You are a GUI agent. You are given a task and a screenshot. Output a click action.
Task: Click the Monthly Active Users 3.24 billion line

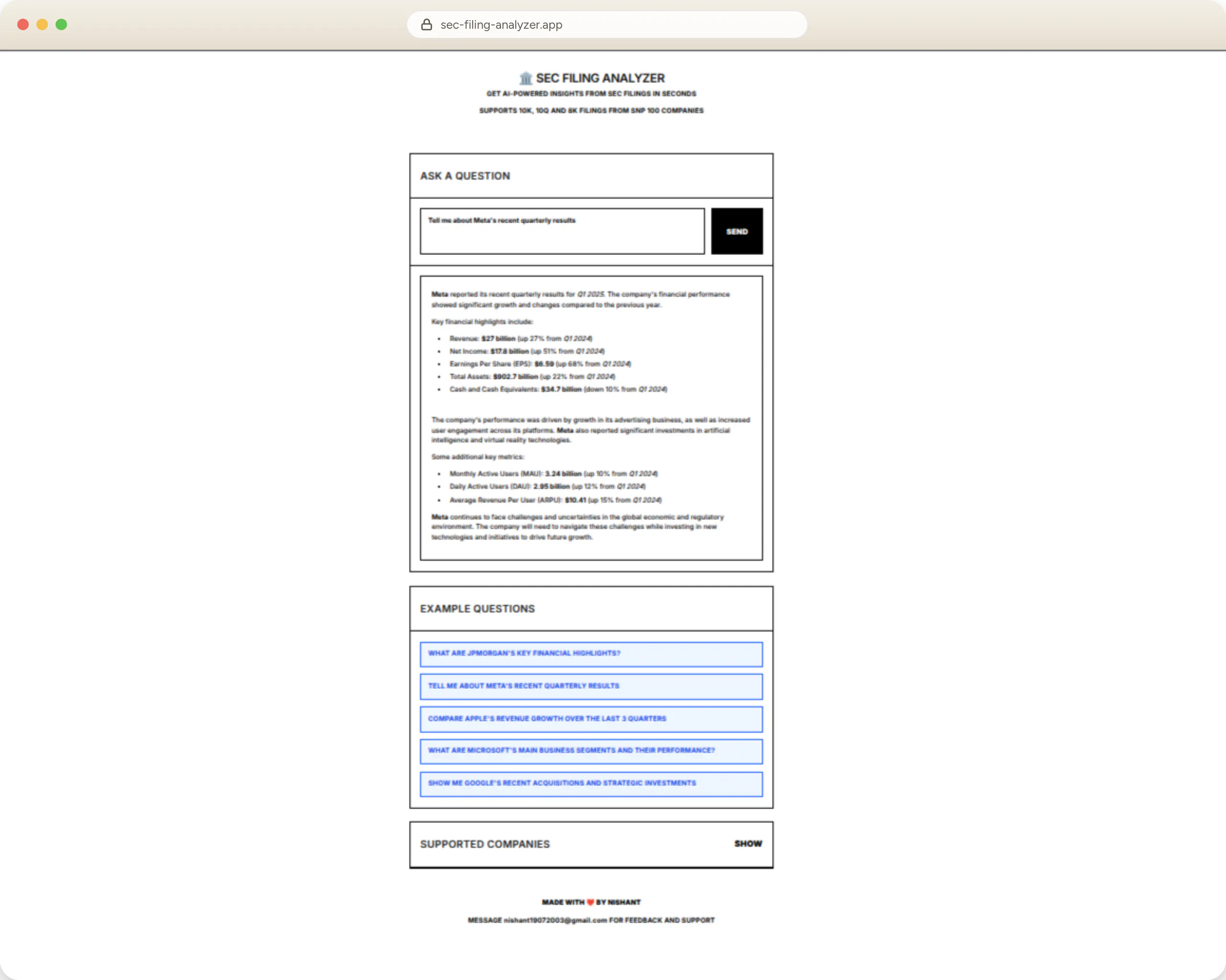tap(553, 474)
